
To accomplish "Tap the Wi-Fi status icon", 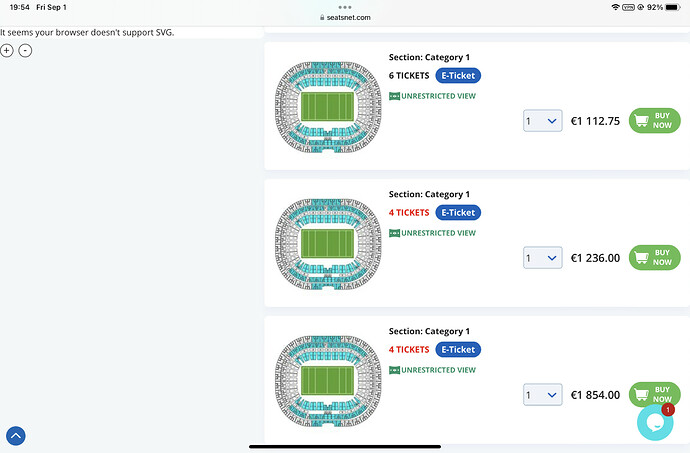I will (x=615, y=7).
